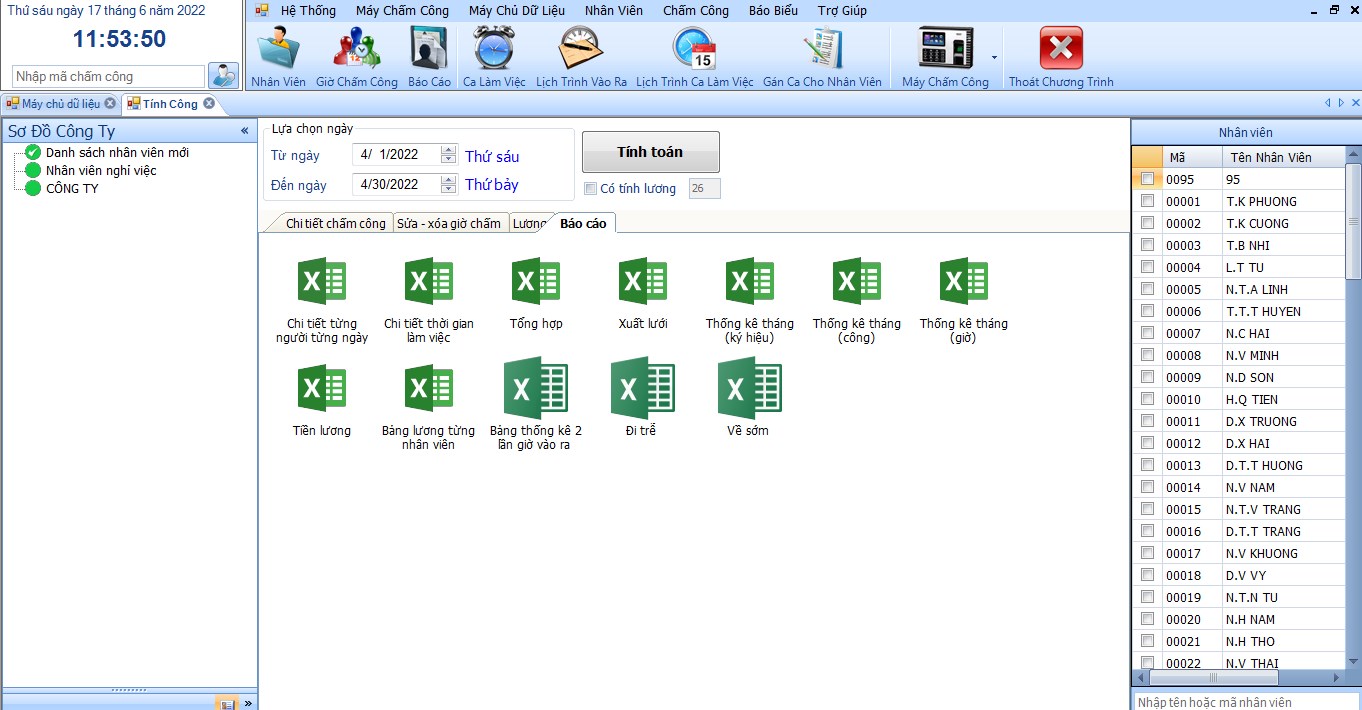Click the Giờ Chấm Công toolbar icon
The height and width of the screenshot is (710, 1362).
pyautogui.click(x=356, y=49)
